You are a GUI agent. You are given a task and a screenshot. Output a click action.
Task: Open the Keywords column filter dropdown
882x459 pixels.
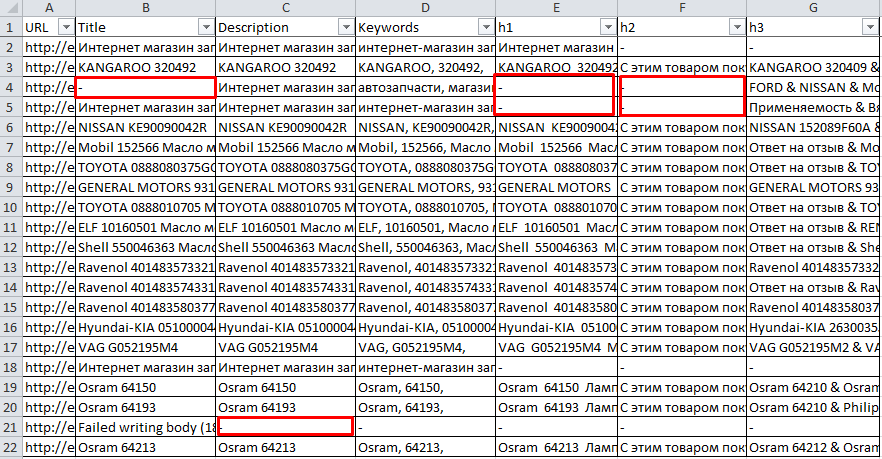click(486, 27)
